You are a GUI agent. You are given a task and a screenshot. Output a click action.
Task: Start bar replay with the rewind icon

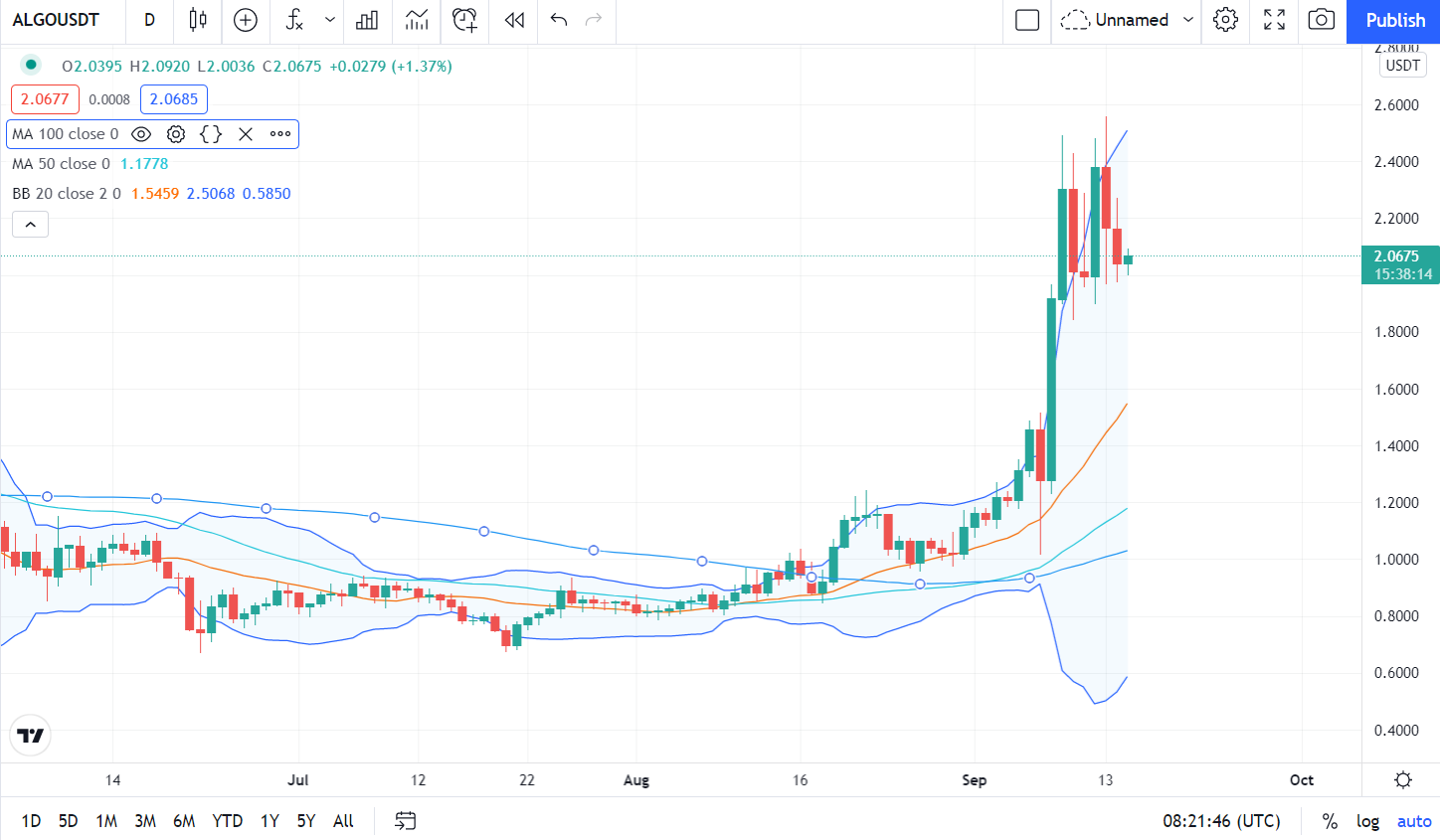[x=514, y=20]
